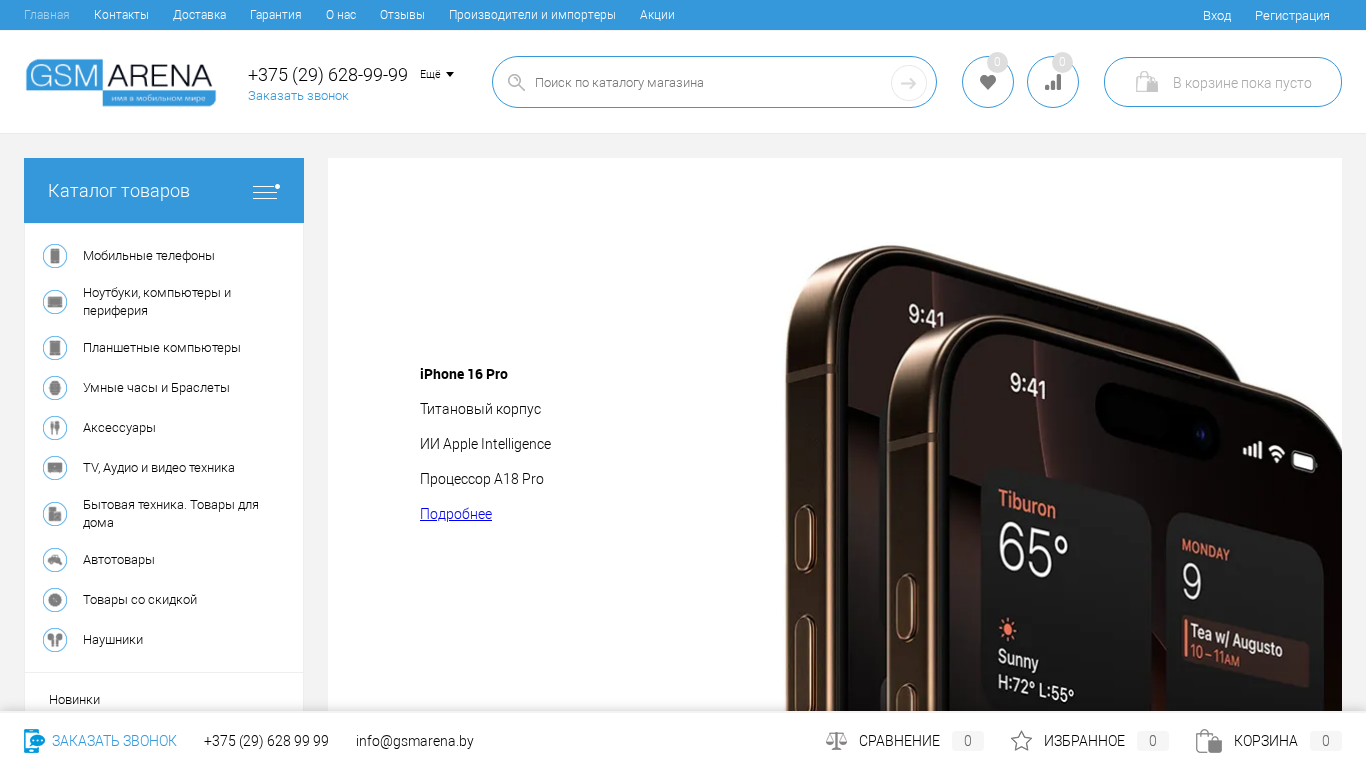This screenshot has height=768, width=1366.
Task: Click the 'Процессор A18 Pro' banner text
Action: tap(482, 479)
